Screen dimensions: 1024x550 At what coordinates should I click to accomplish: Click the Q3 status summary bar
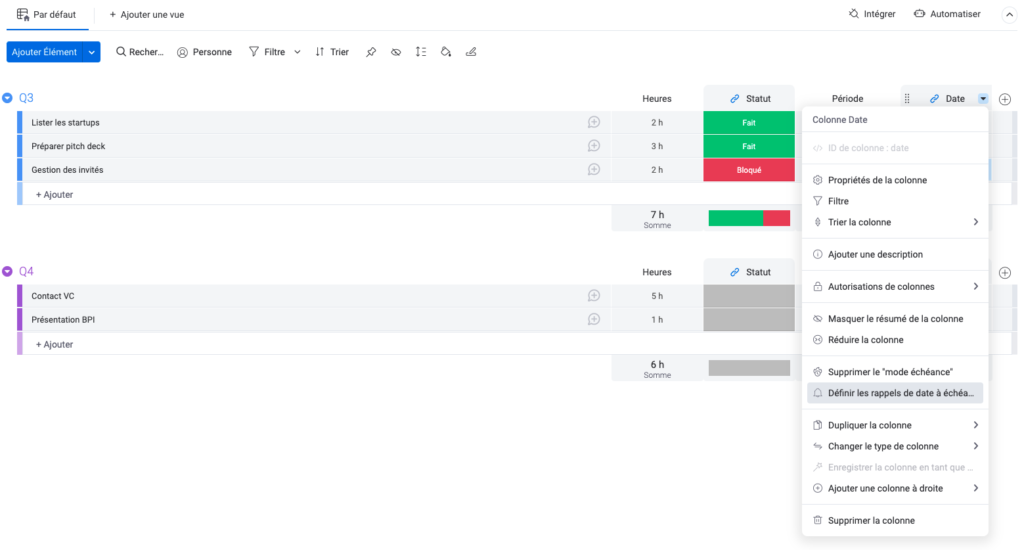coord(749,218)
